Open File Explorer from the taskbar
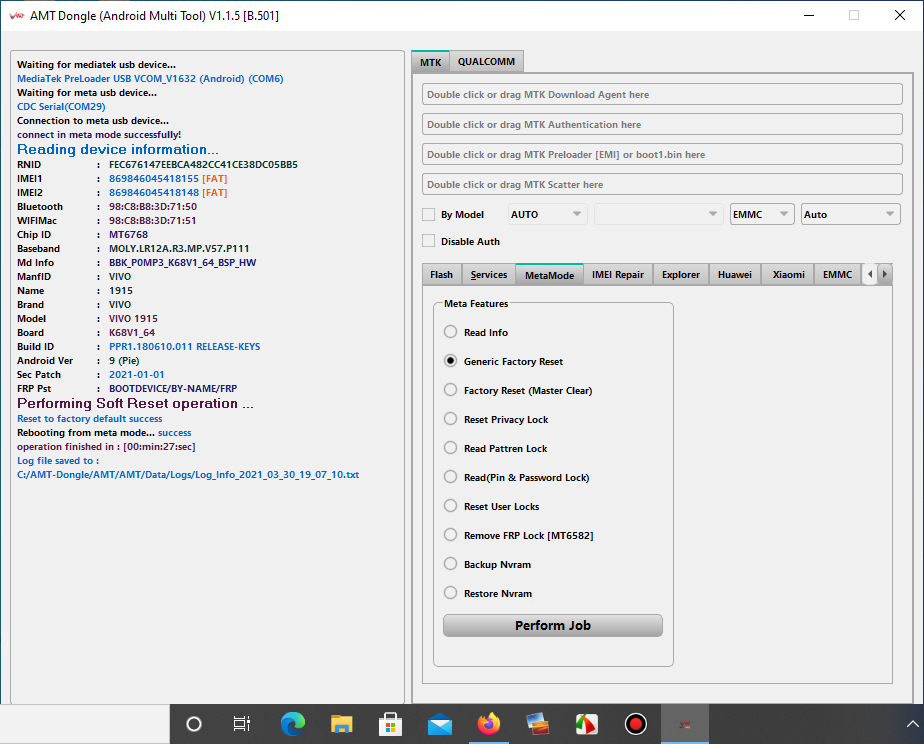 342,724
